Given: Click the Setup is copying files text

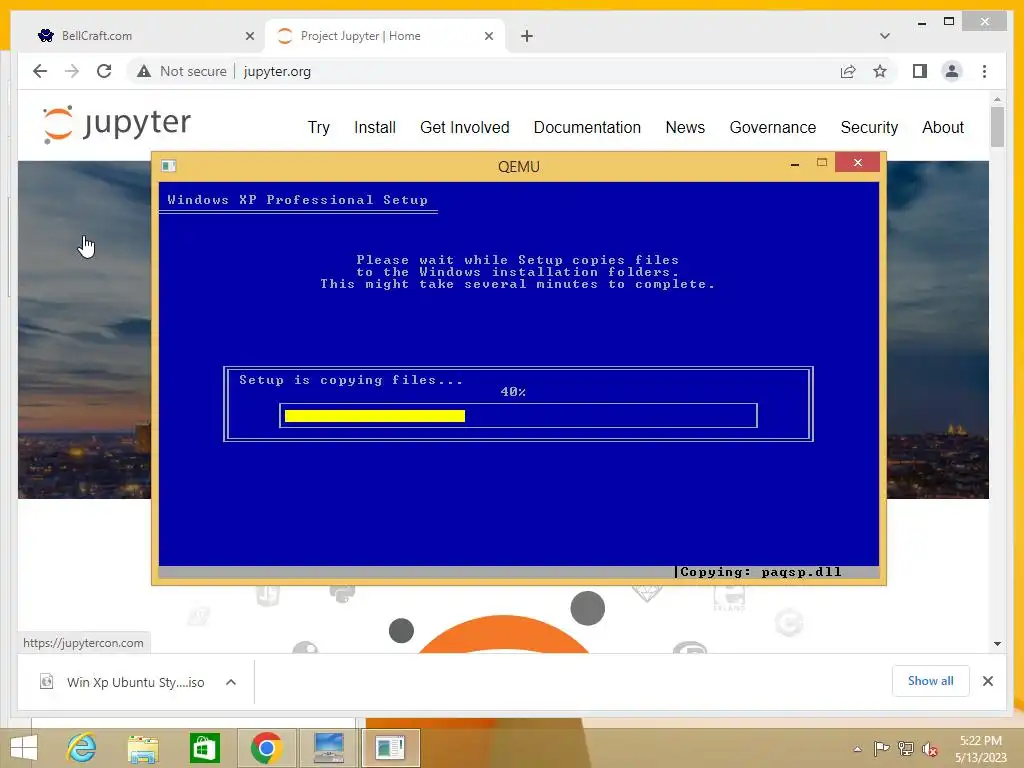Looking at the screenshot, I should click(351, 380).
